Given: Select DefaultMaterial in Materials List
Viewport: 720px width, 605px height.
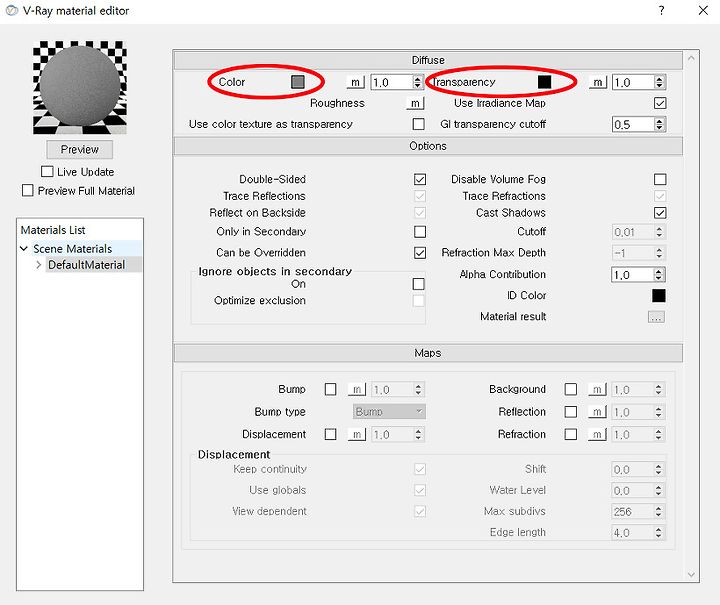Looking at the screenshot, I should 86,265.
